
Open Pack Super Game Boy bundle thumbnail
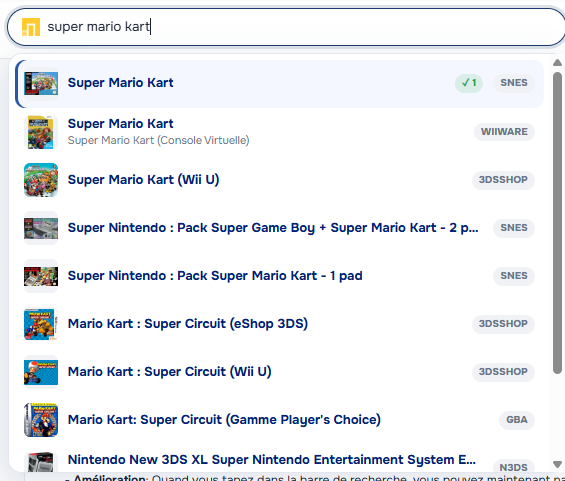pos(41,228)
